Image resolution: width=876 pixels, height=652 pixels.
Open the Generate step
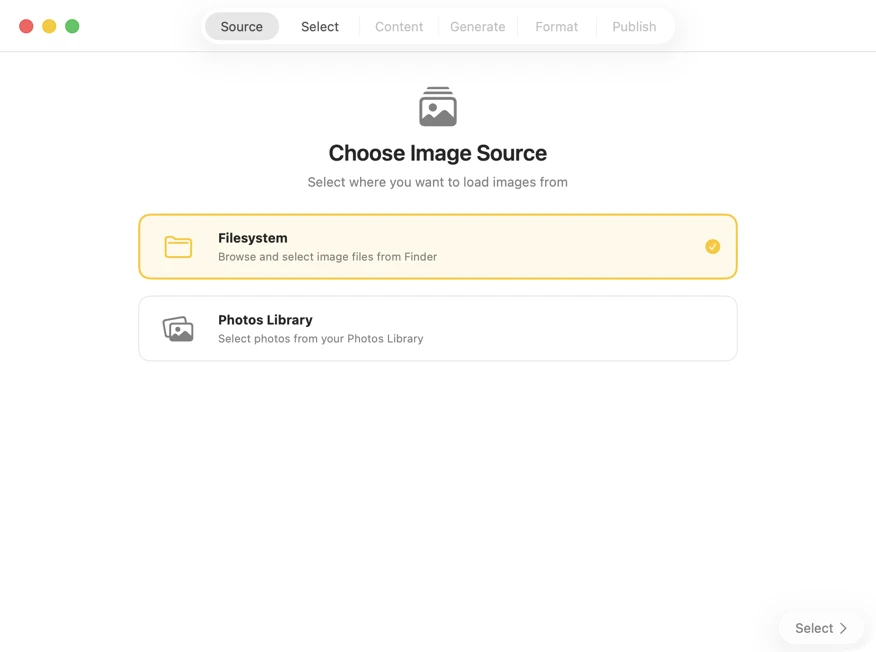pos(477,26)
